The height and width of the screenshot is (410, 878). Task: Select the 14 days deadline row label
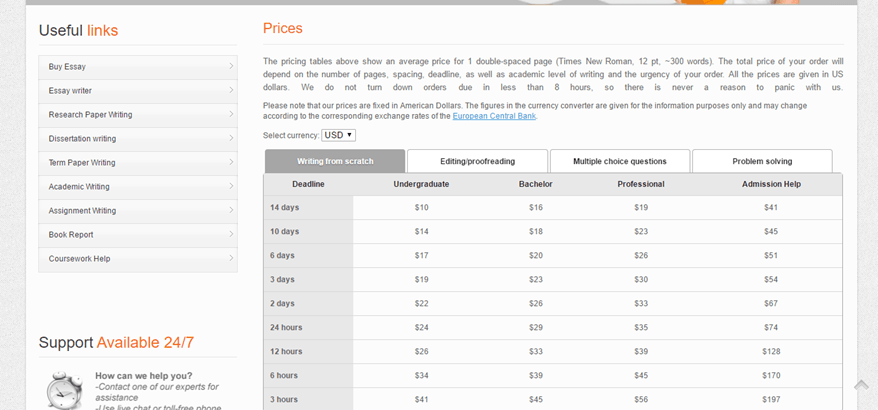click(x=284, y=207)
